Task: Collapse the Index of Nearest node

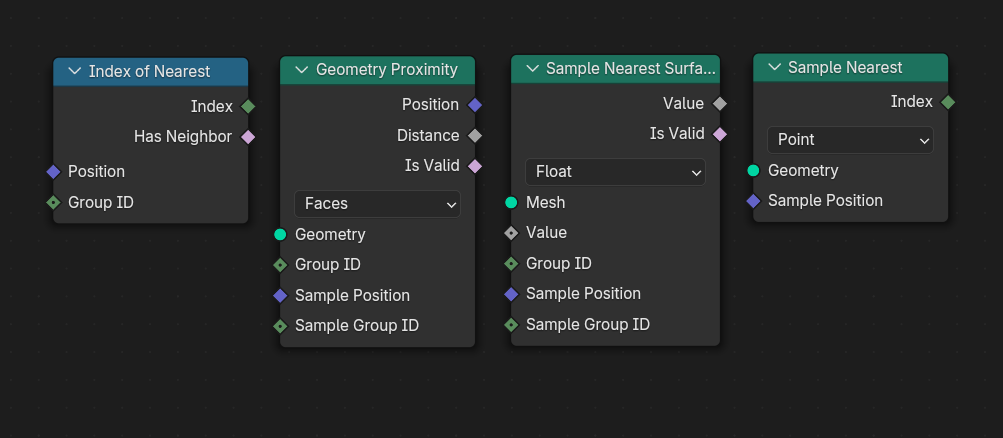Action: click(x=75, y=71)
